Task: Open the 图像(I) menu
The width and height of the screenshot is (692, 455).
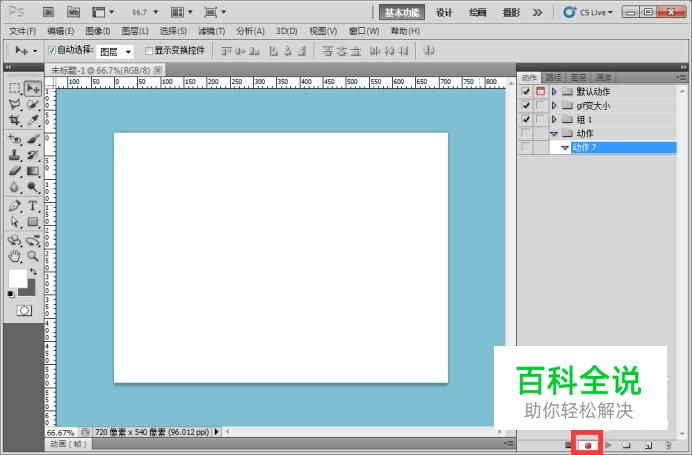Action: pyautogui.click(x=98, y=31)
